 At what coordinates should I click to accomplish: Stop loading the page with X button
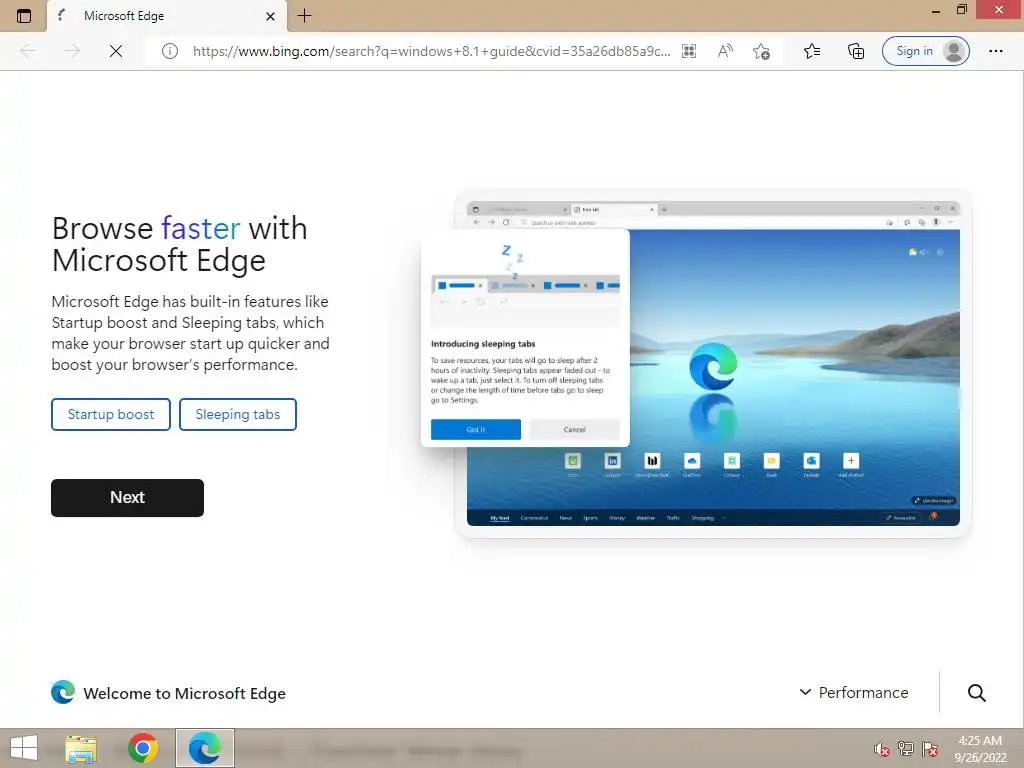pos(116,51)
